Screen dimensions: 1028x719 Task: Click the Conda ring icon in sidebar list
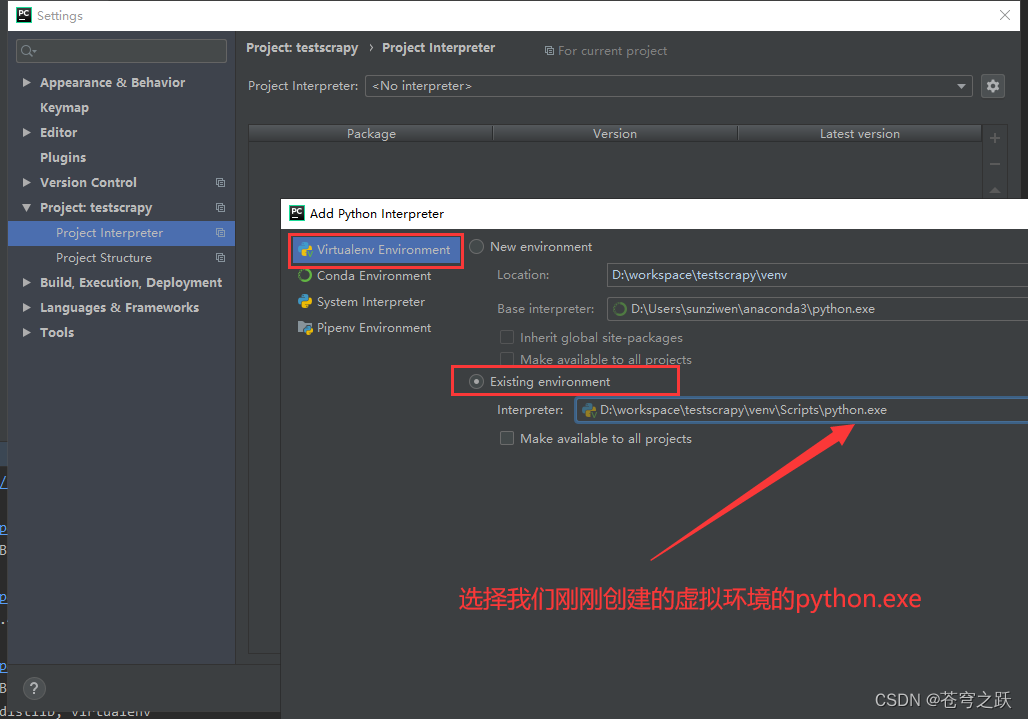305,275
